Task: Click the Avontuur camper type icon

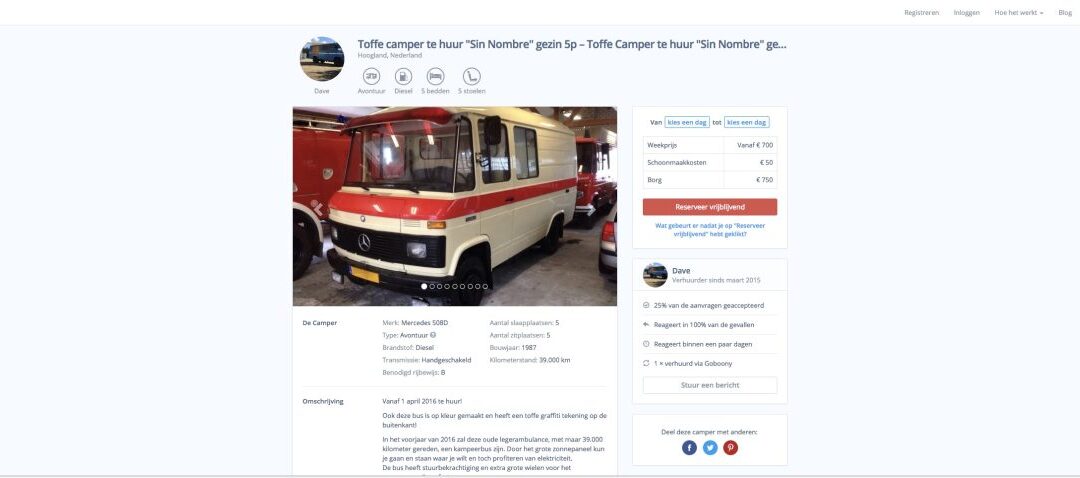Action: [x=371, y=76]
